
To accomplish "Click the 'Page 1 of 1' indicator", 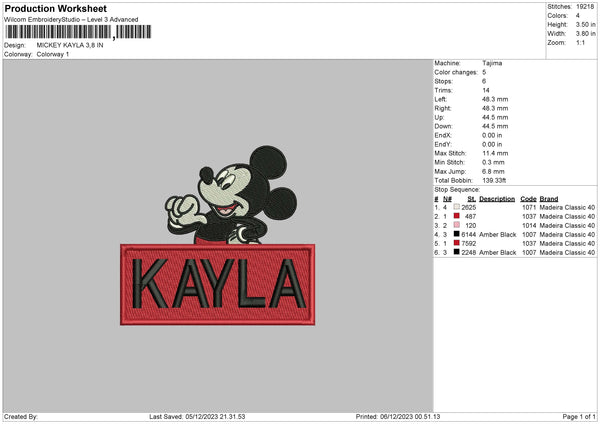I will (579, 416).
